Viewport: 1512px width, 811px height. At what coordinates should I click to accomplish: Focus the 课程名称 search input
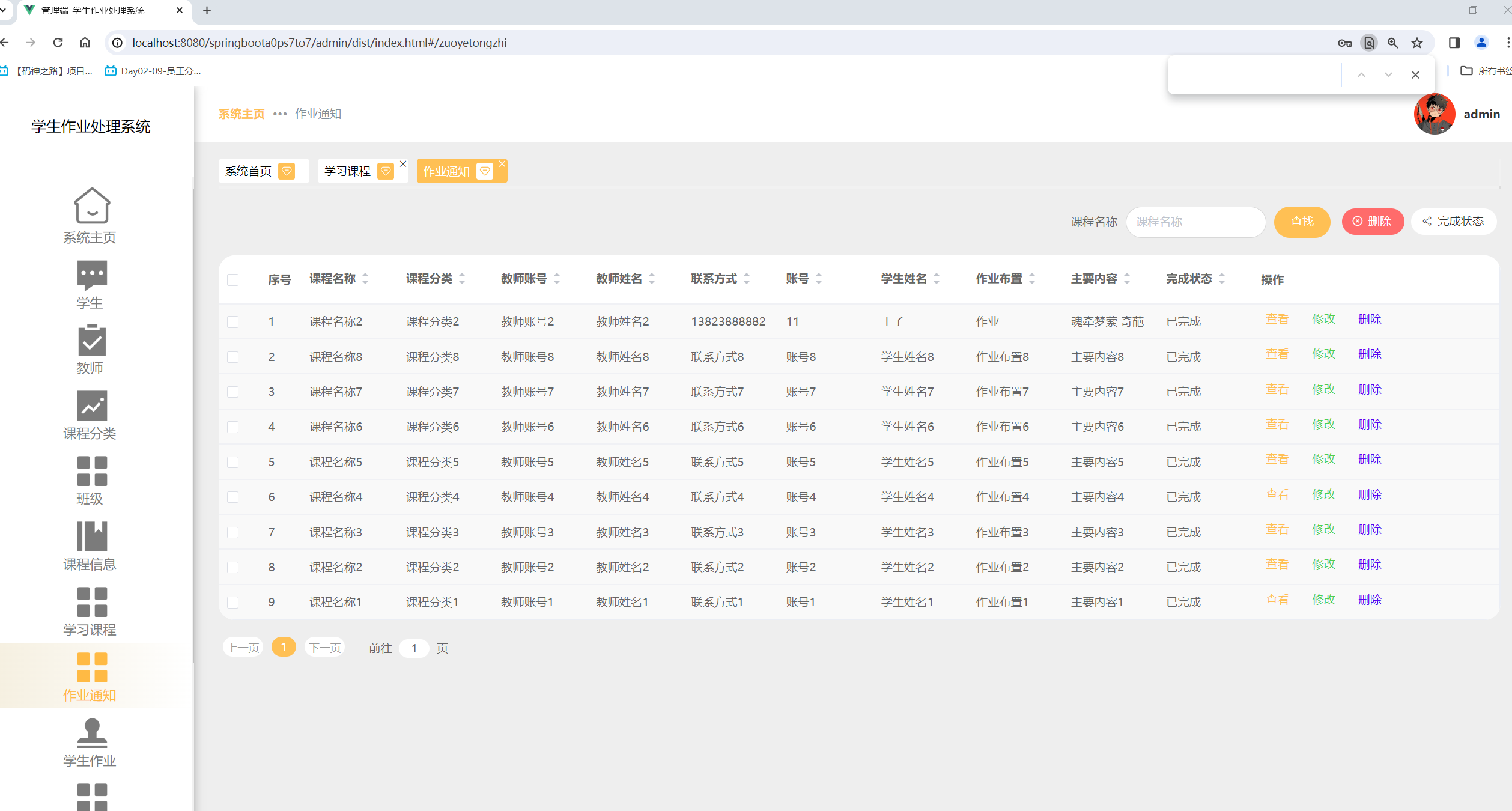click(x=1195, y=222)
